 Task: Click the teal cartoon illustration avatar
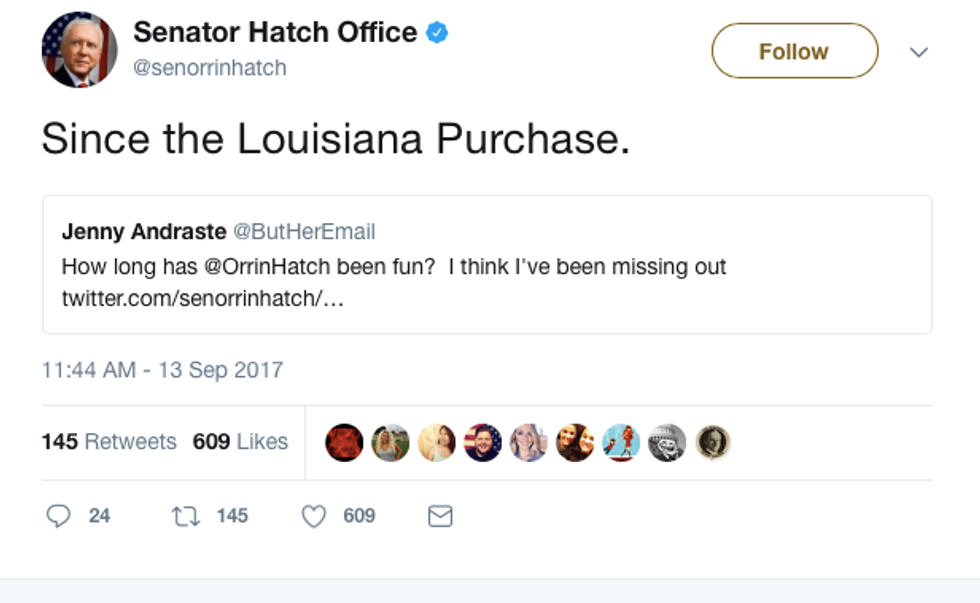click(x=621, y=442)
